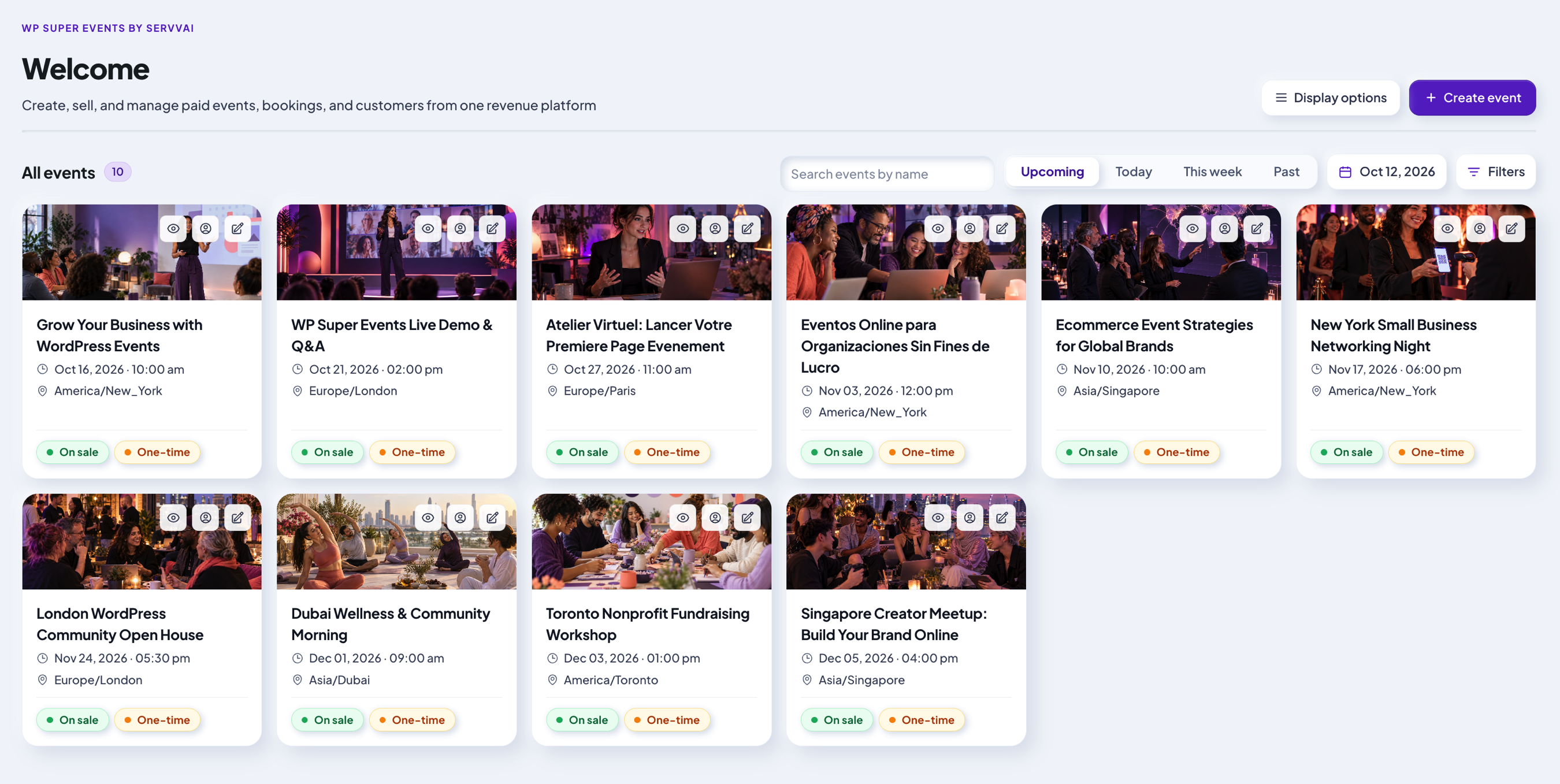Preview Singapore Creator Meetup with eye icon
The image size is (1560, 784).
pos(938,518)
